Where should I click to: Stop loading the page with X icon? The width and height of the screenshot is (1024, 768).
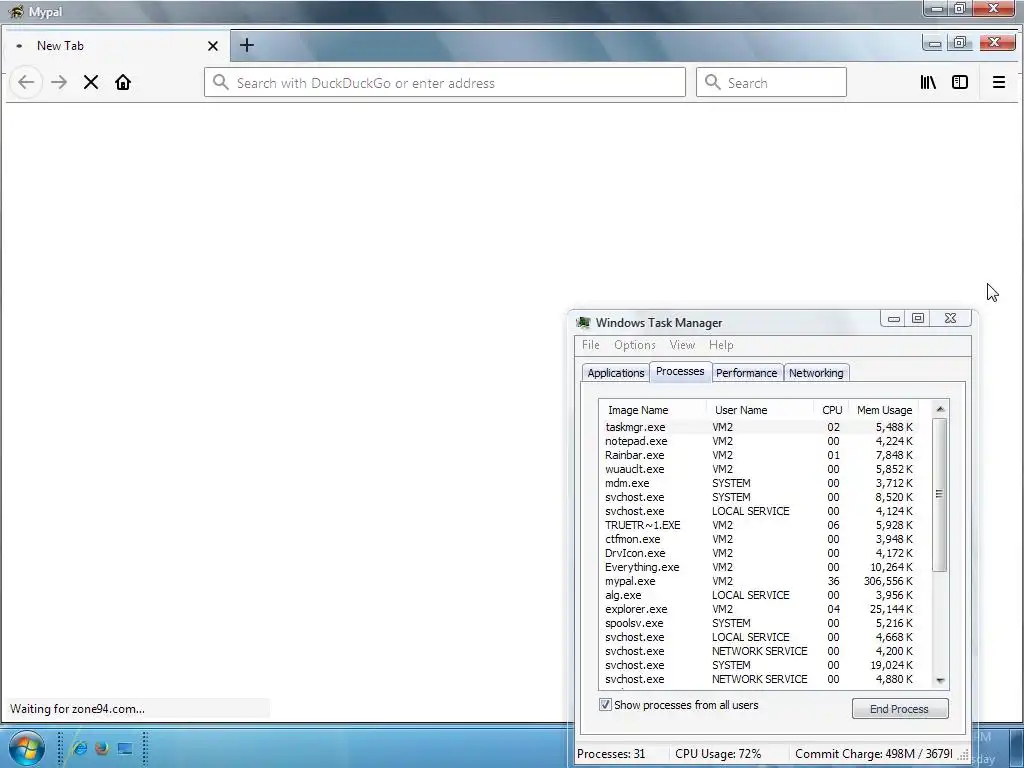(x=91, y=82)
